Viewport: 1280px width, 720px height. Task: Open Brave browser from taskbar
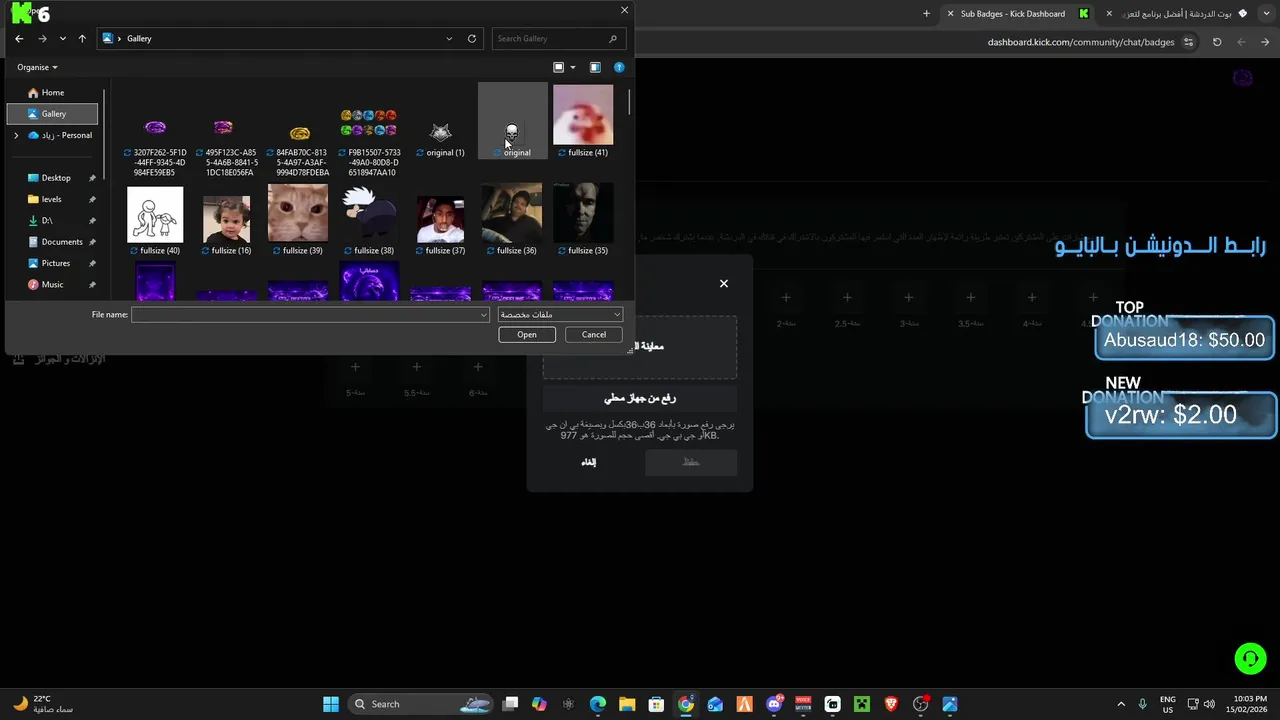891,704
